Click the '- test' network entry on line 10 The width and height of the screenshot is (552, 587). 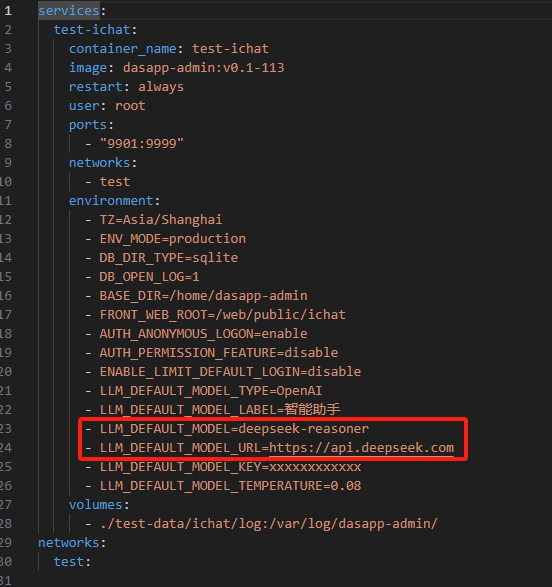point(107,182)
